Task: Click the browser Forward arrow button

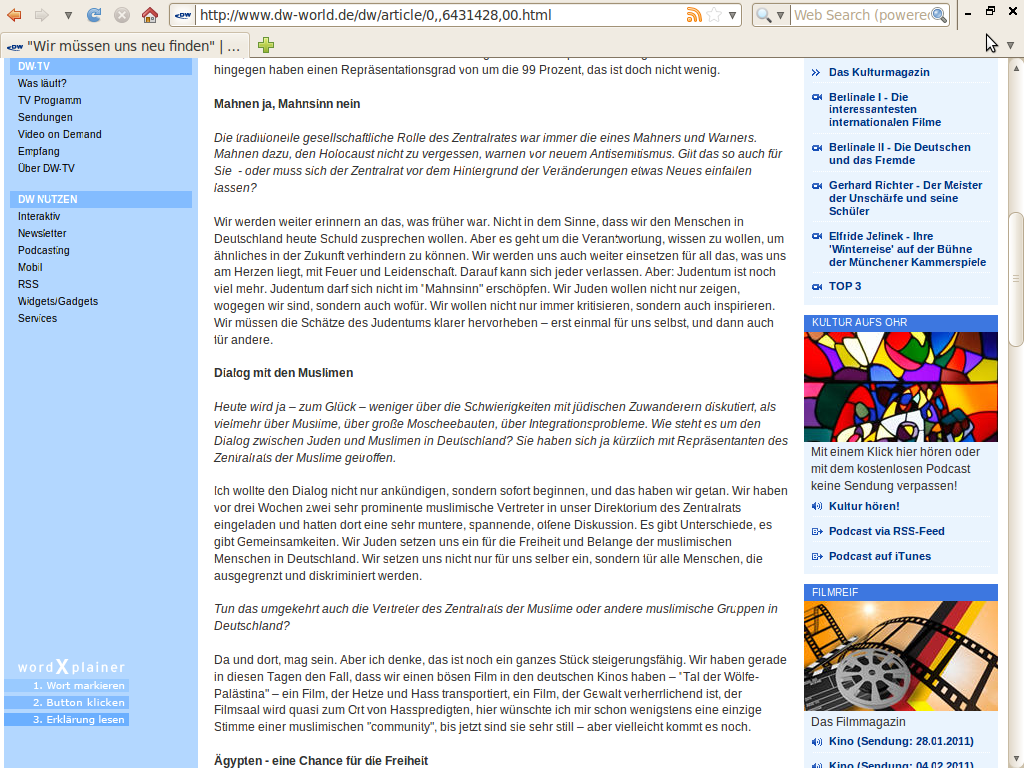Action: pos(41,15)
